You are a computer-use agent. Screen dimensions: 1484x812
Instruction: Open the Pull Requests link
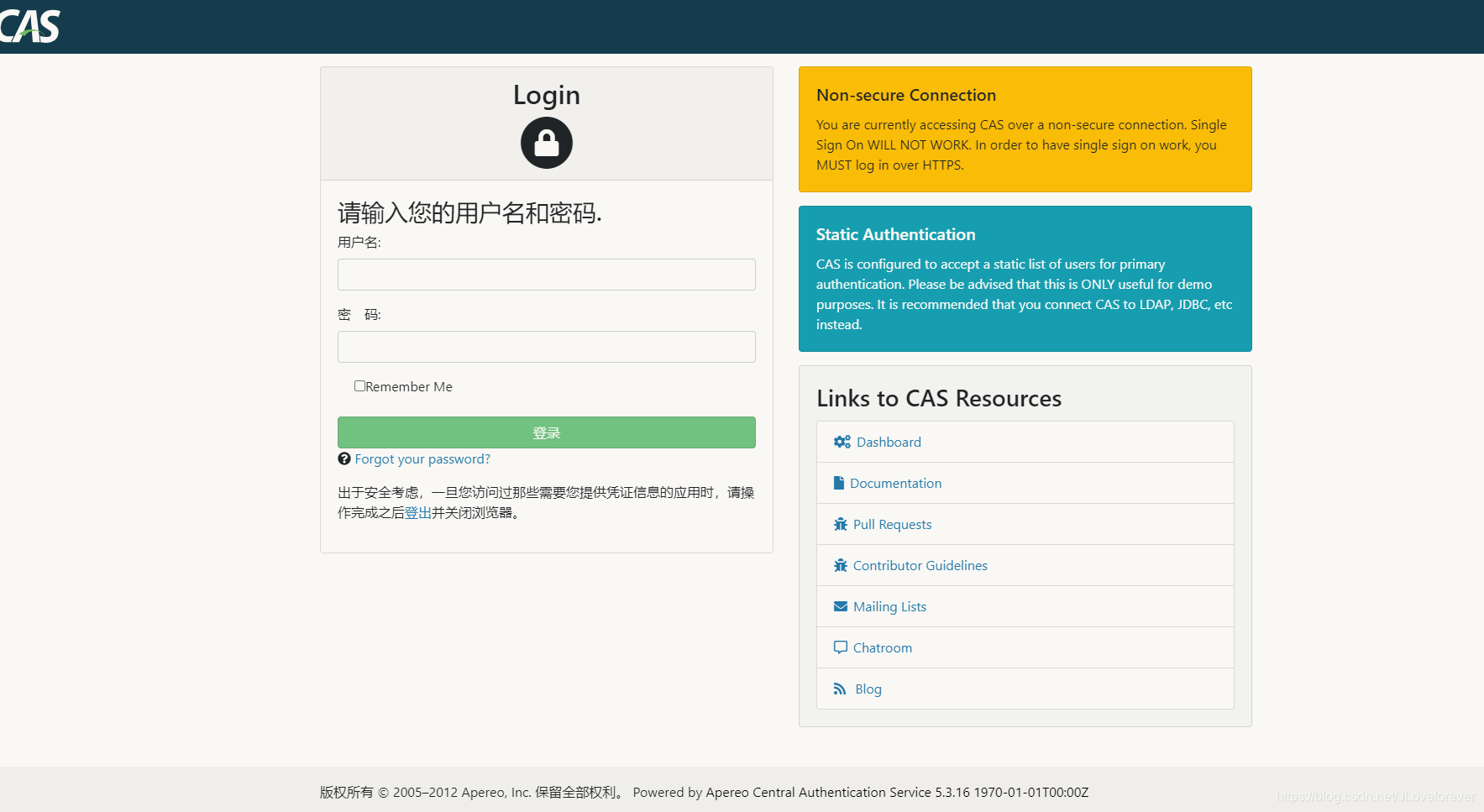[x=892, y=524]
